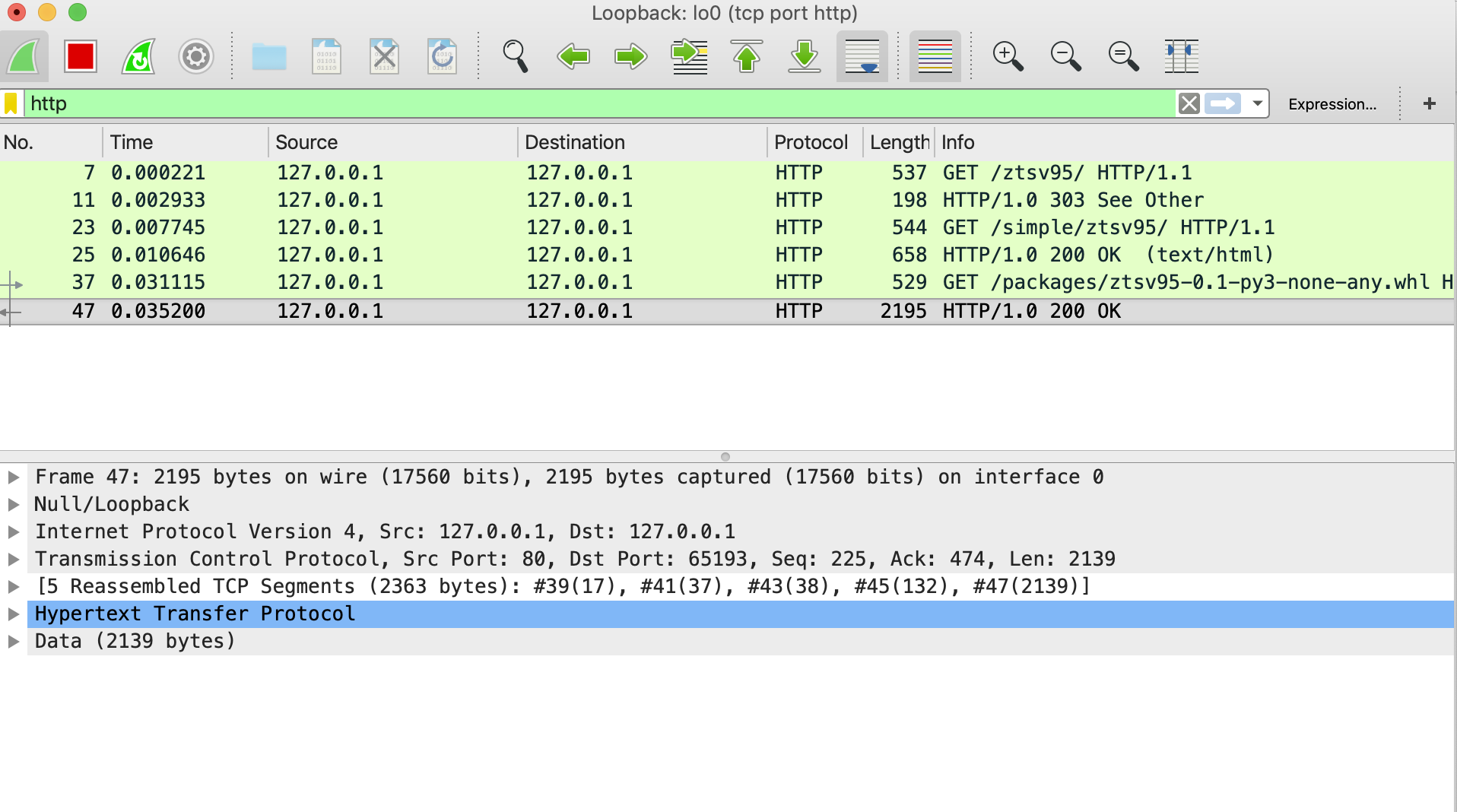Open the filter bookmarks menu
The height and width of the screenshot is (812, 1457).
11,103
